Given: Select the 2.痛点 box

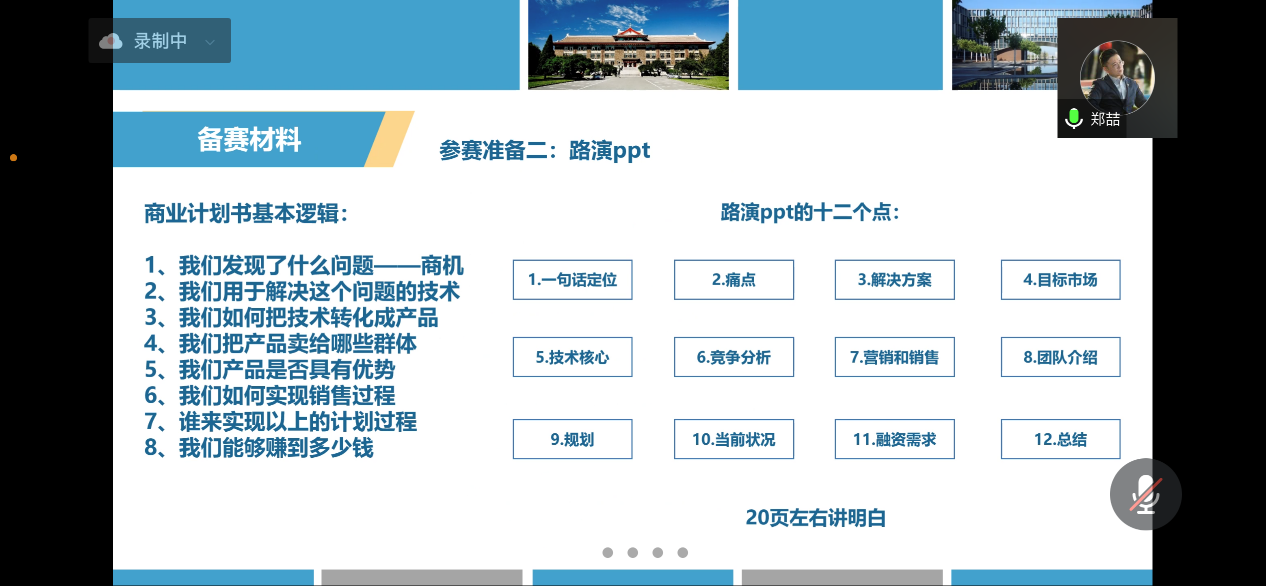Looking at the screenshot, I should (733, 280).
